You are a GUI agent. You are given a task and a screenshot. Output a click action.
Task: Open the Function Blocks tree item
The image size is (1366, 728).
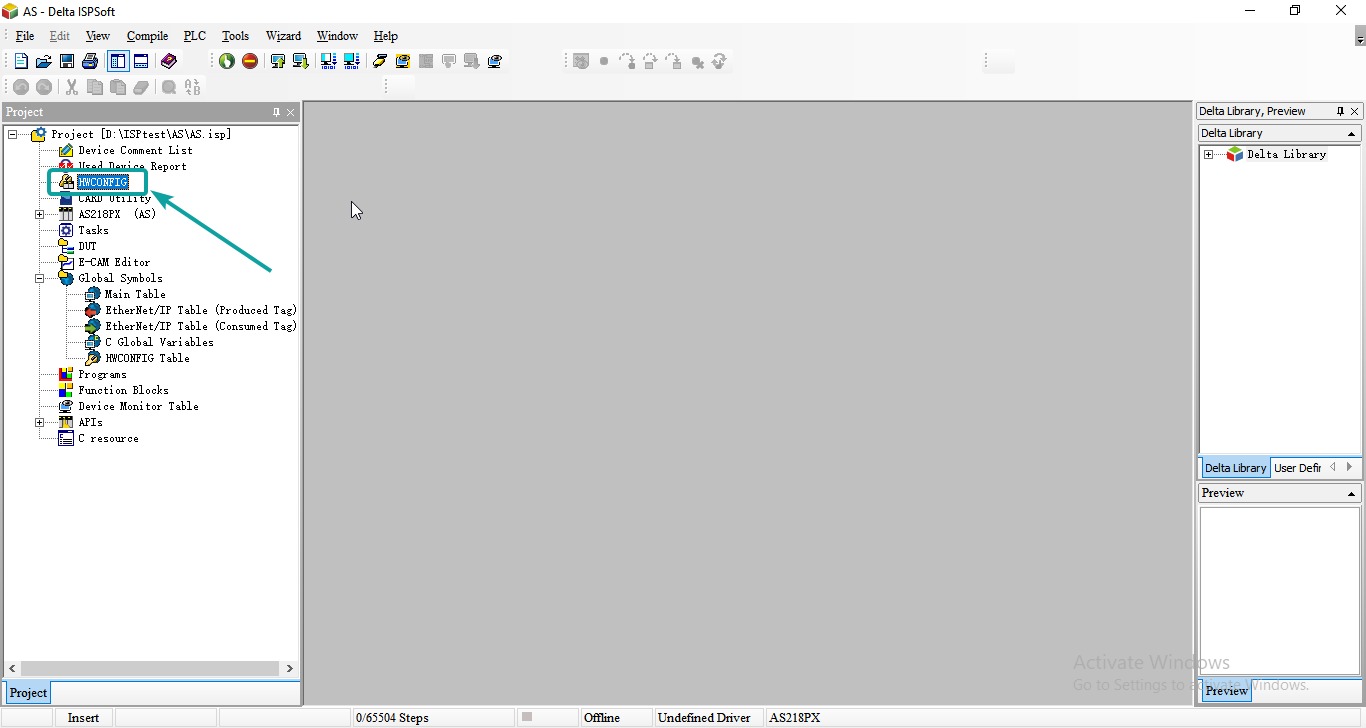point(123,390)
